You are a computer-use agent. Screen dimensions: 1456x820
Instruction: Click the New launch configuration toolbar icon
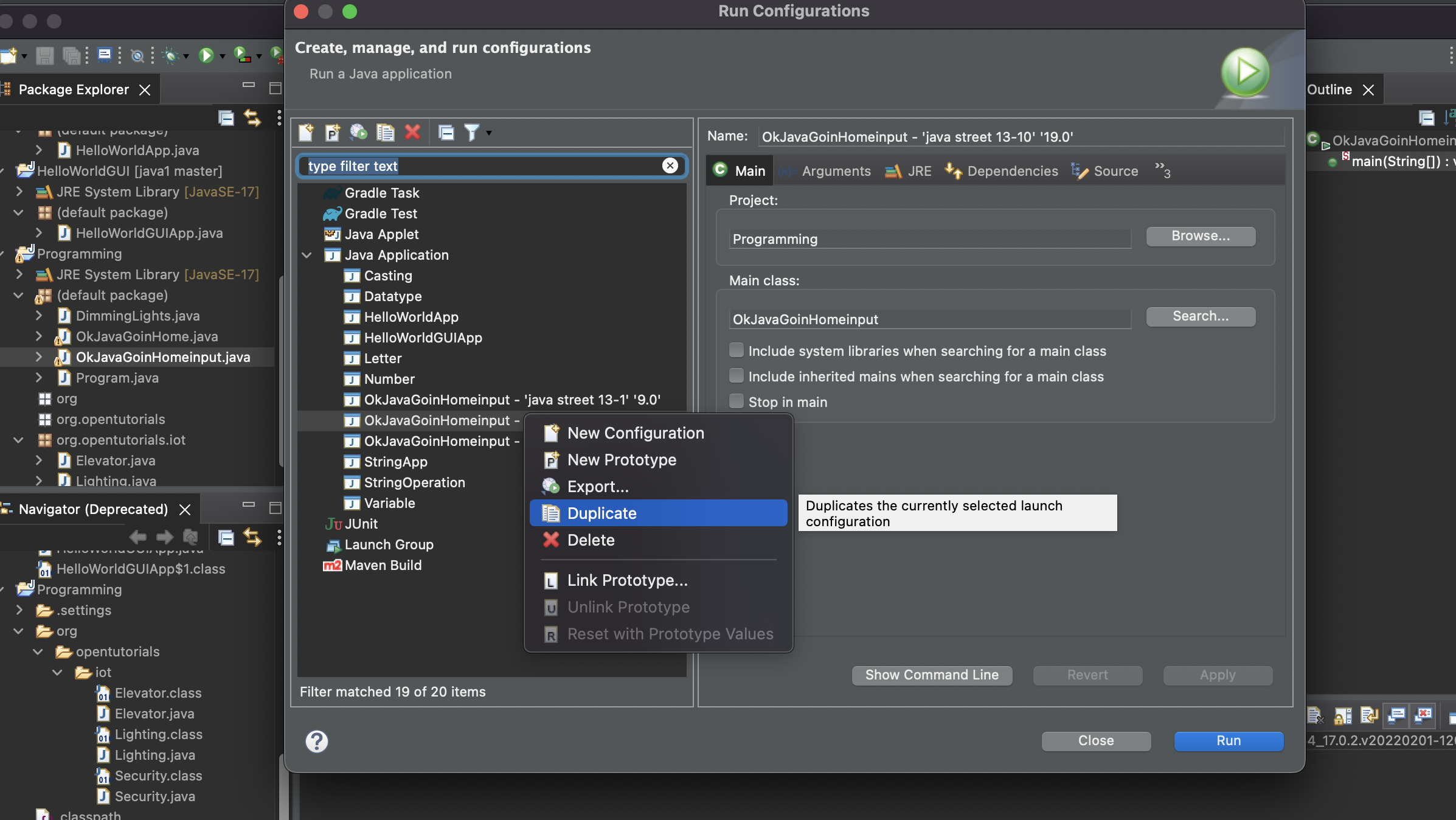[x=306, y=132]
